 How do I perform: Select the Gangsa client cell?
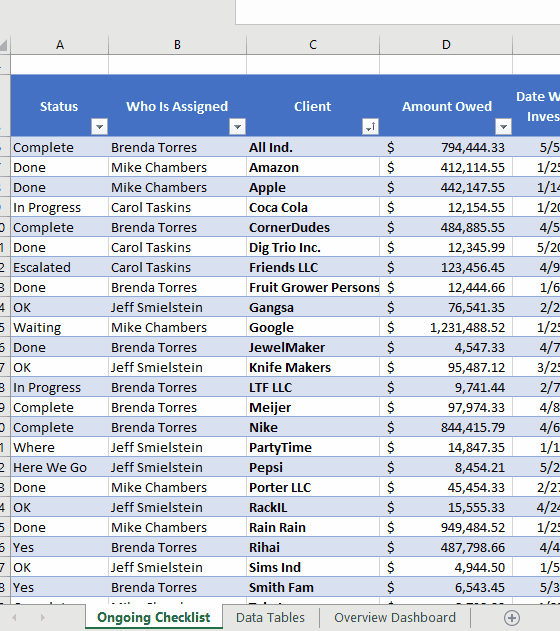313,307
